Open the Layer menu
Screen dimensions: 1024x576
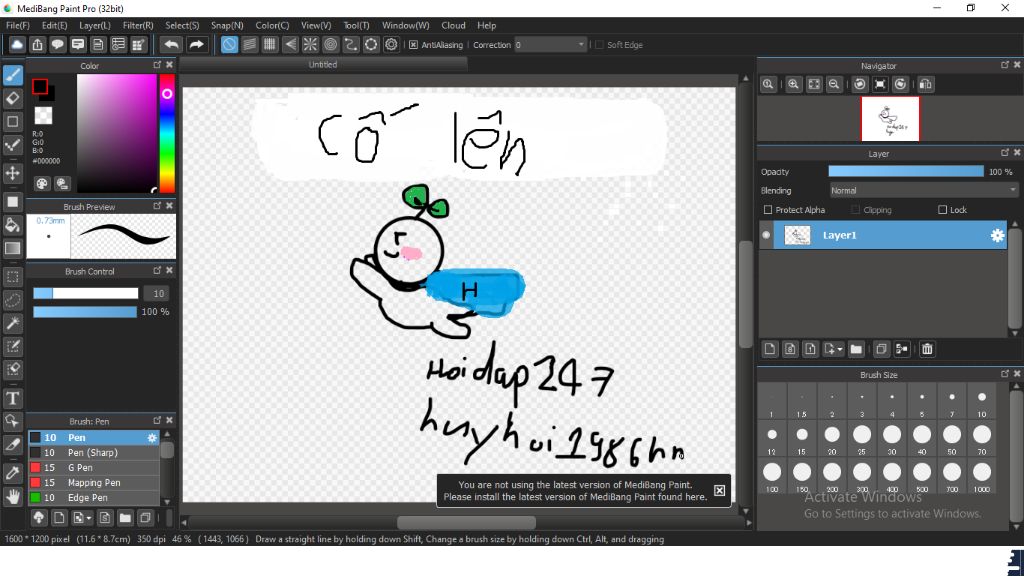pyautogui.click(x=95, y=25)
